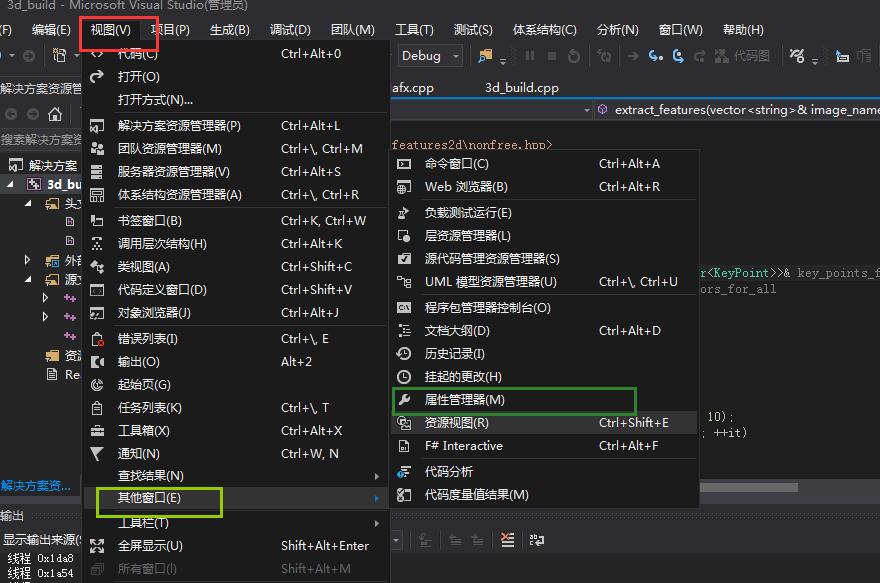The width and height of the screenshot is (880, 583).
Task: Open the 项目(P) menu
Action: (170, 30)
